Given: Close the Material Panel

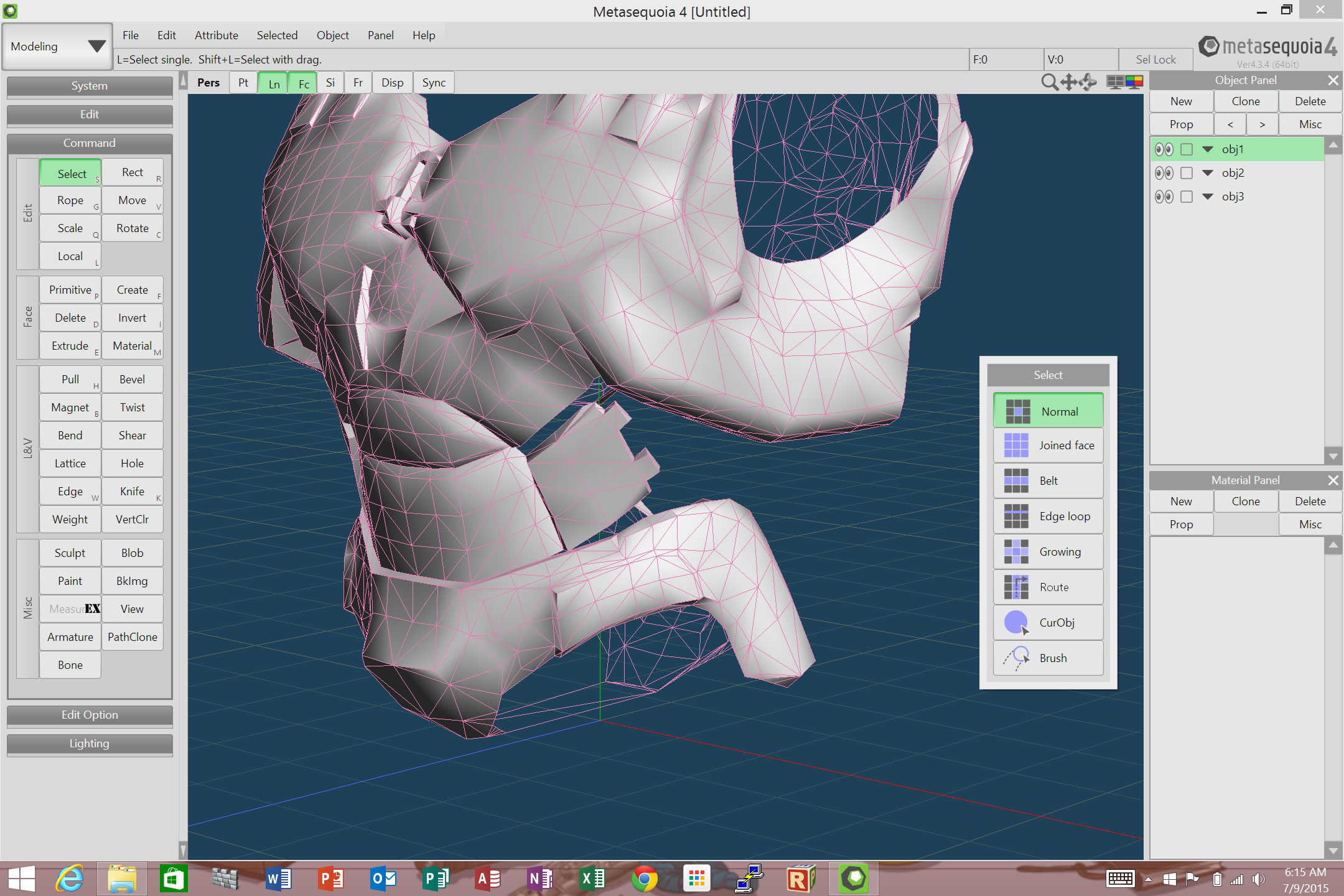Looking at the screenshot, I should 1333,480.
